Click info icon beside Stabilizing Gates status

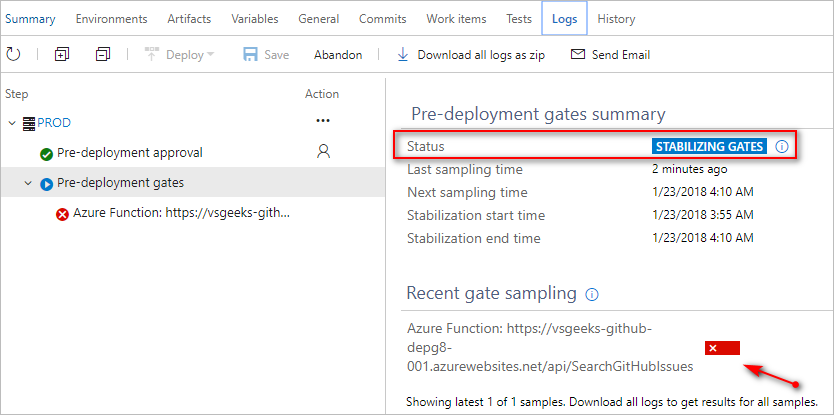pyautogui.click(x=782, y=147)
